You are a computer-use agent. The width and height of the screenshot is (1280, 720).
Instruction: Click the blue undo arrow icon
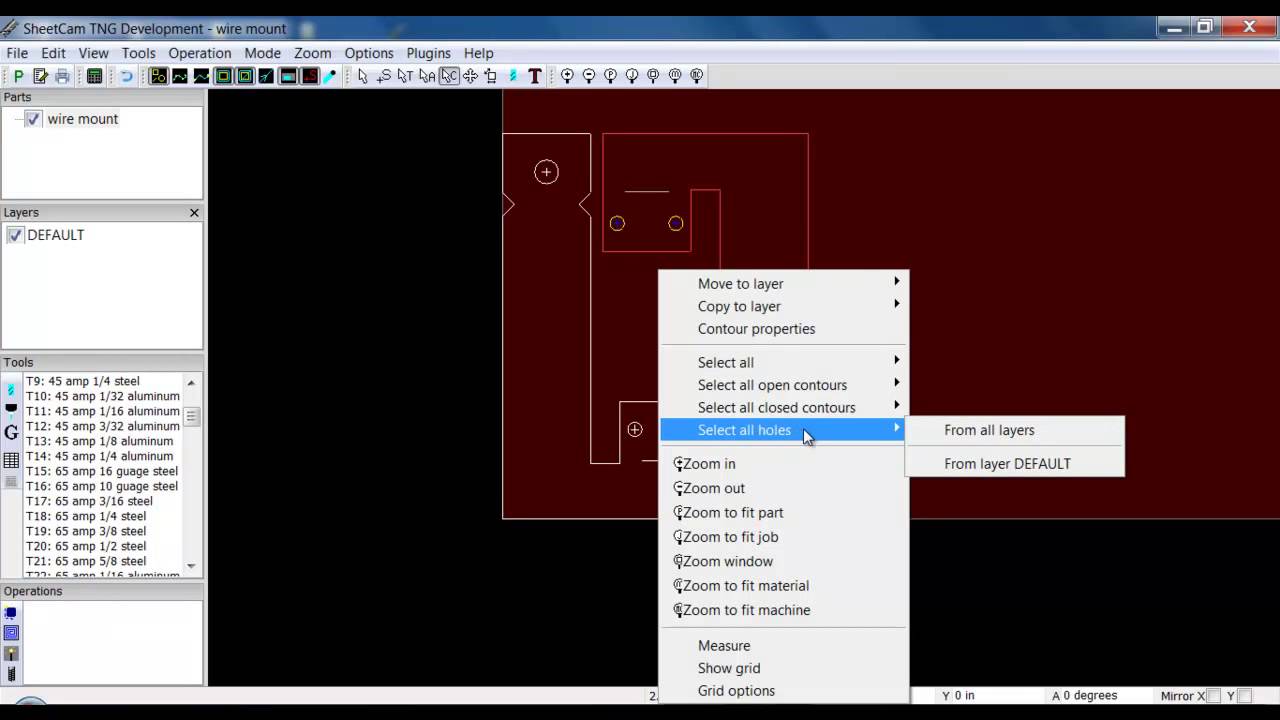coord(126,76)
